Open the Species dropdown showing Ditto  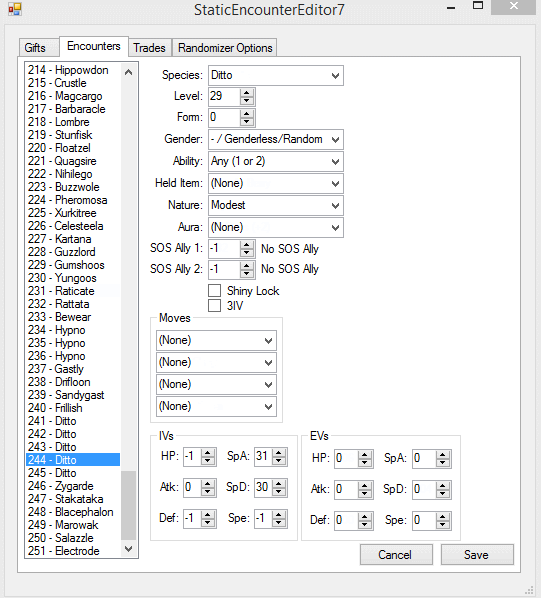coord(276,76)
